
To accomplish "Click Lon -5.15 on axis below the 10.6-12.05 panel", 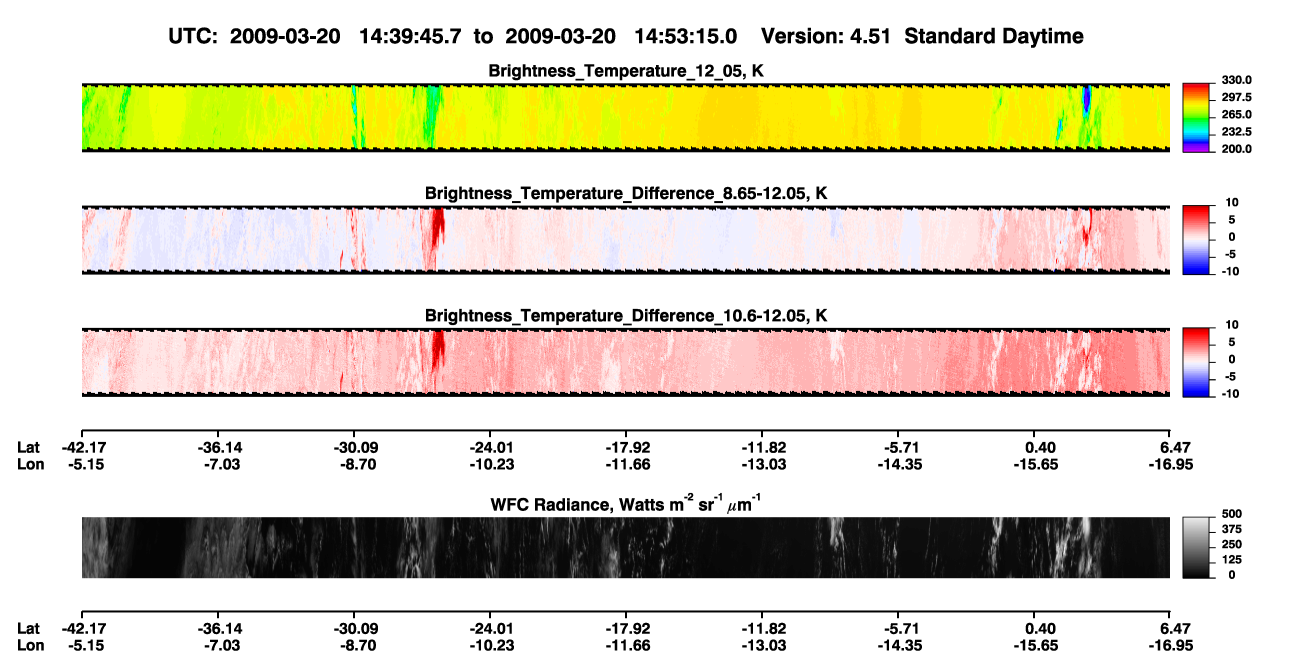I will [84, 464].
